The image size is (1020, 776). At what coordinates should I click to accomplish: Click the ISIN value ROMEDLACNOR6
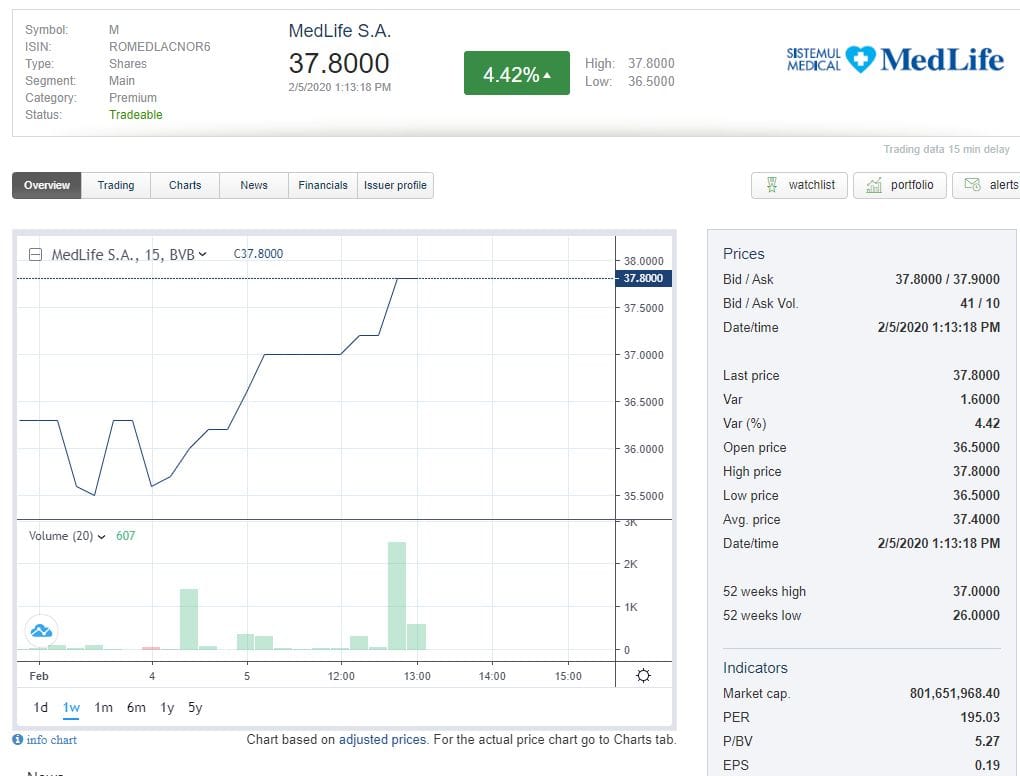pos(159,47)
